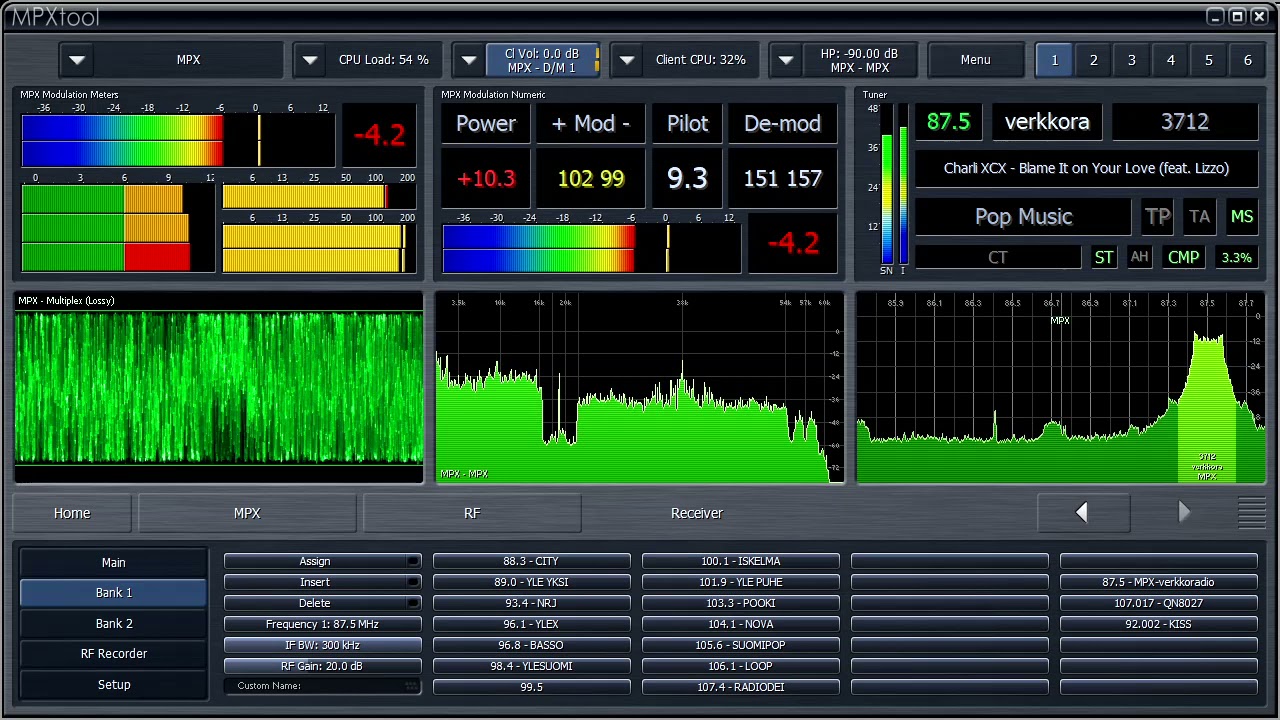This screenshot has height=720, width=1280.
Task: Click the Delete button
Action: click(x=322, y=603)
